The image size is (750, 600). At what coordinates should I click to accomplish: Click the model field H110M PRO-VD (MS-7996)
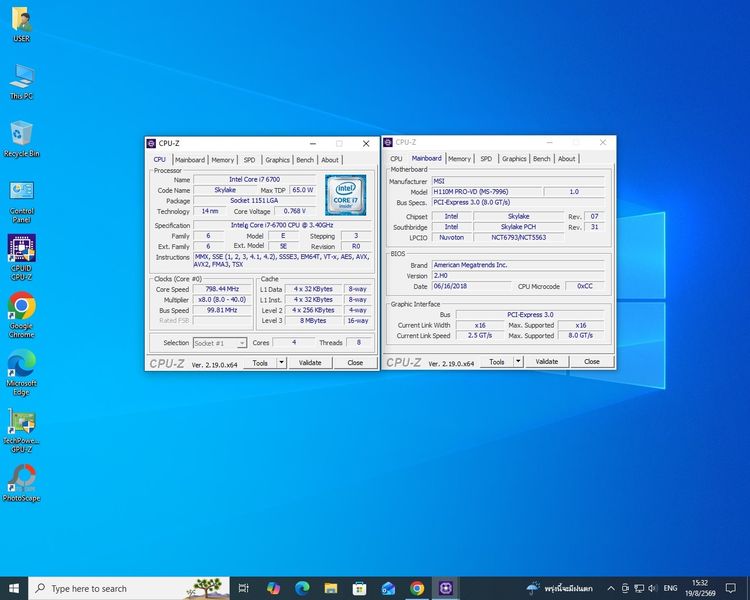click(x=486, y=192)
